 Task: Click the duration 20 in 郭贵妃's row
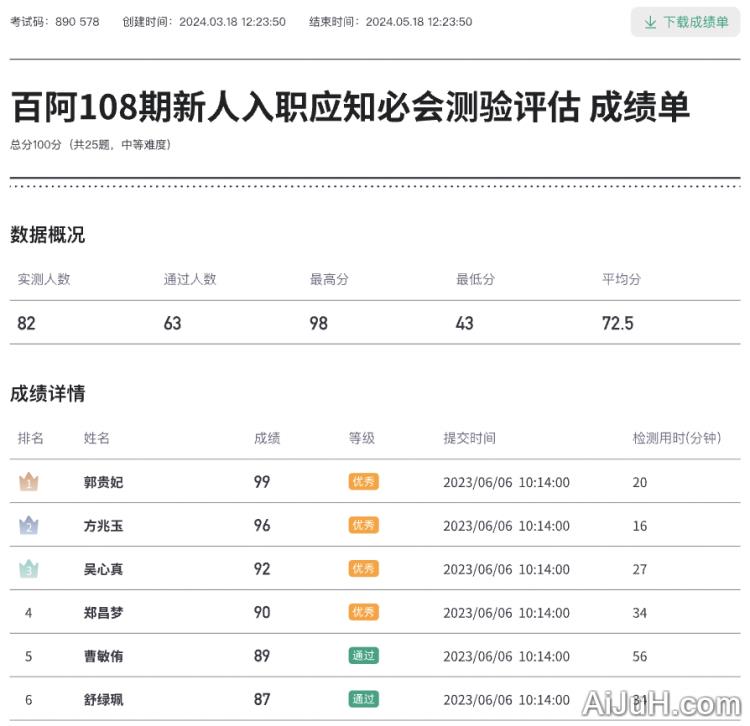coord(640,482)
